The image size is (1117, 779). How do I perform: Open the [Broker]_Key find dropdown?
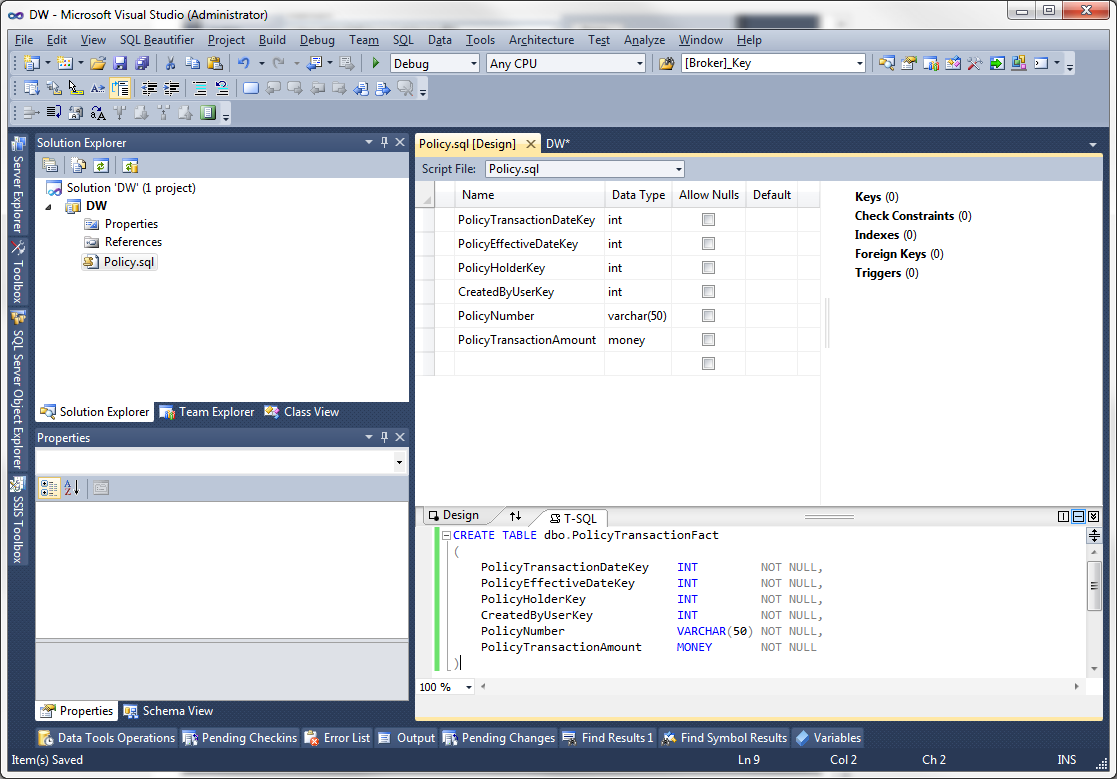[859, 63]
